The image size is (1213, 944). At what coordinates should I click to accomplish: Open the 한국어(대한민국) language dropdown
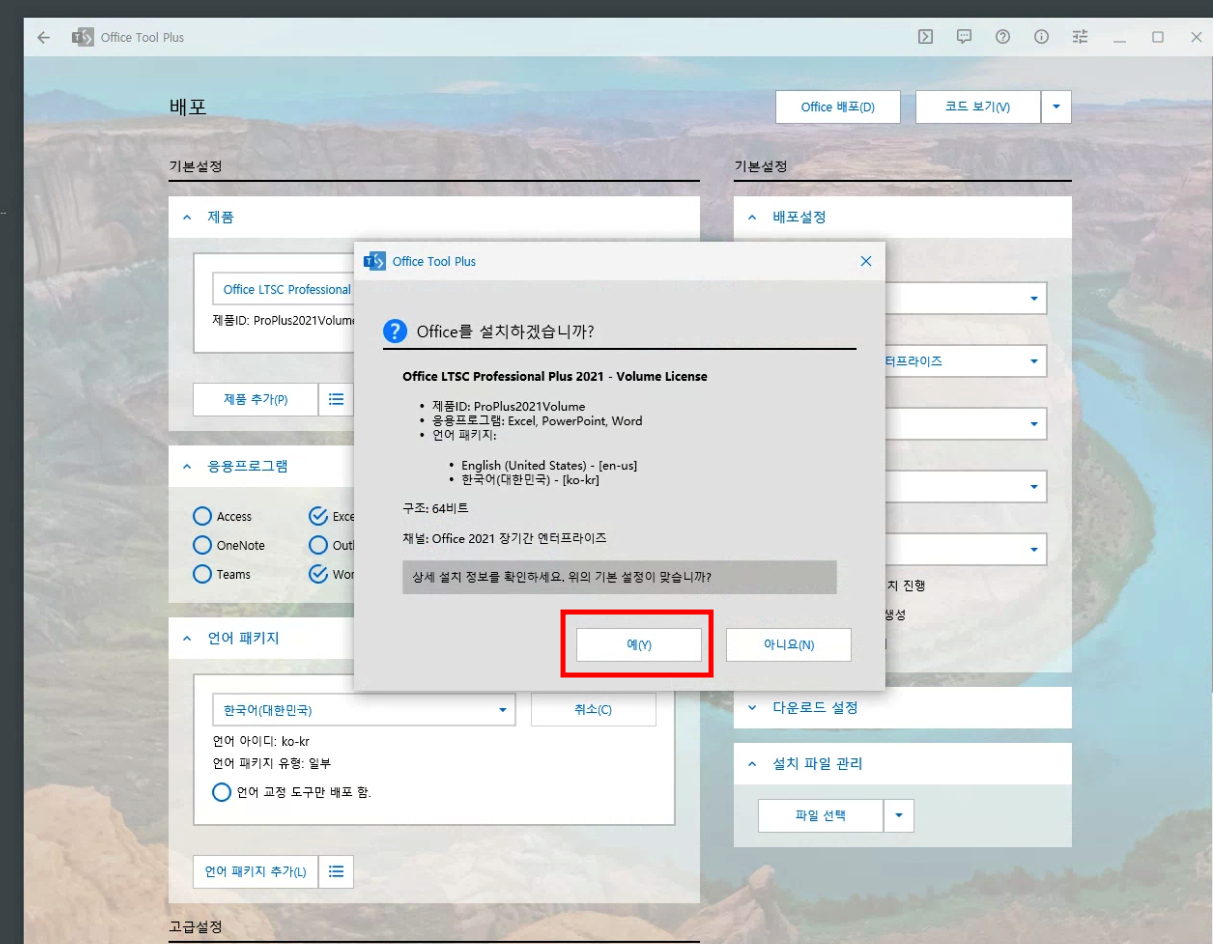pos(364,710)
